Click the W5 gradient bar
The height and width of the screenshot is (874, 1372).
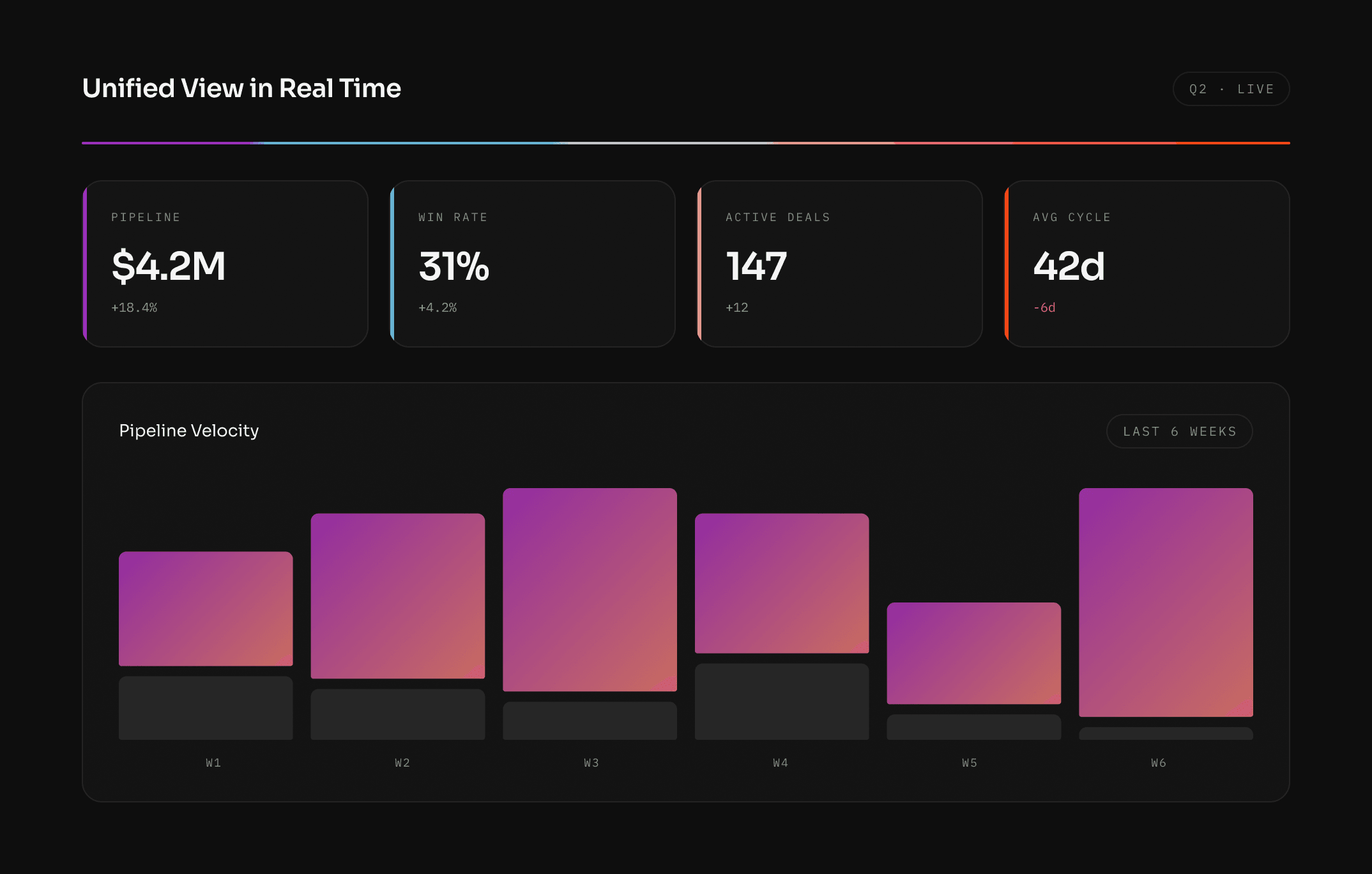pyautogui.click(x=973, y=653)
